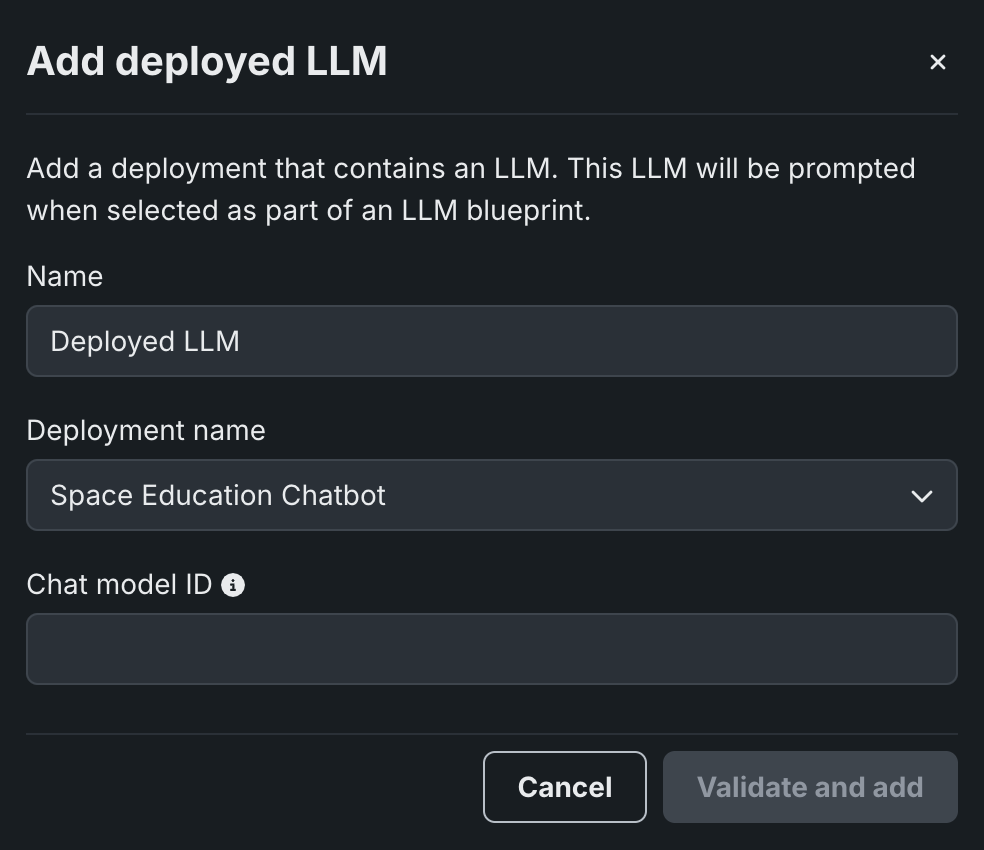Screen dimensions: 984x850
Task: Click into the empty Chat model ID field
Action: [x=490, y=649]
